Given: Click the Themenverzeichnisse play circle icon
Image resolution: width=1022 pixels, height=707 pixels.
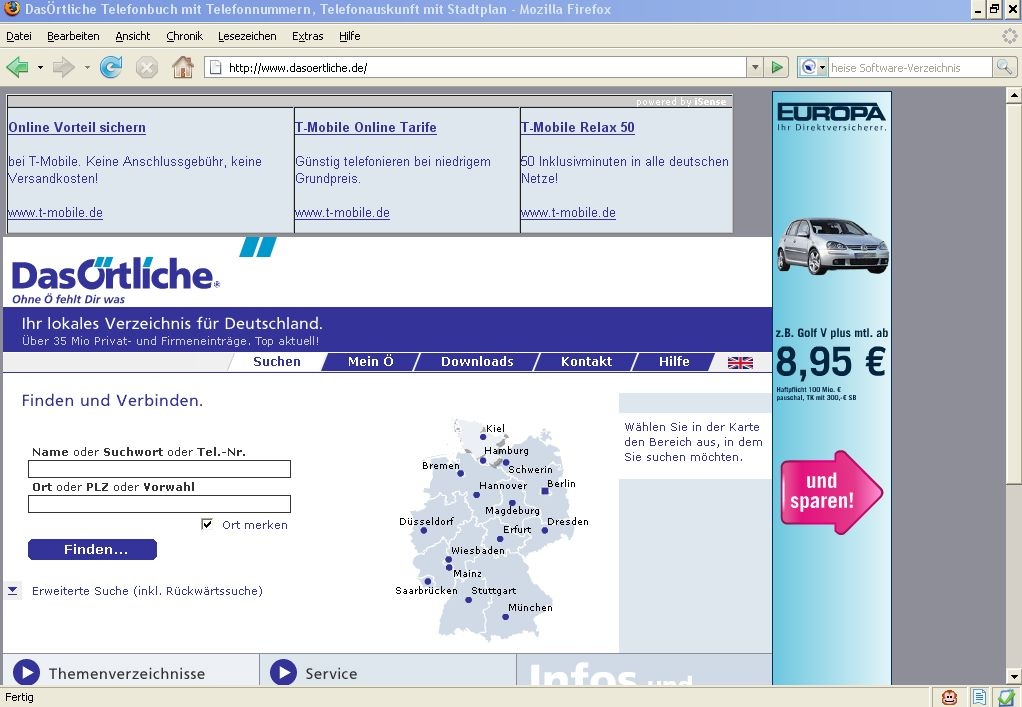Looking at the screenshot, I should click(27, 672).
